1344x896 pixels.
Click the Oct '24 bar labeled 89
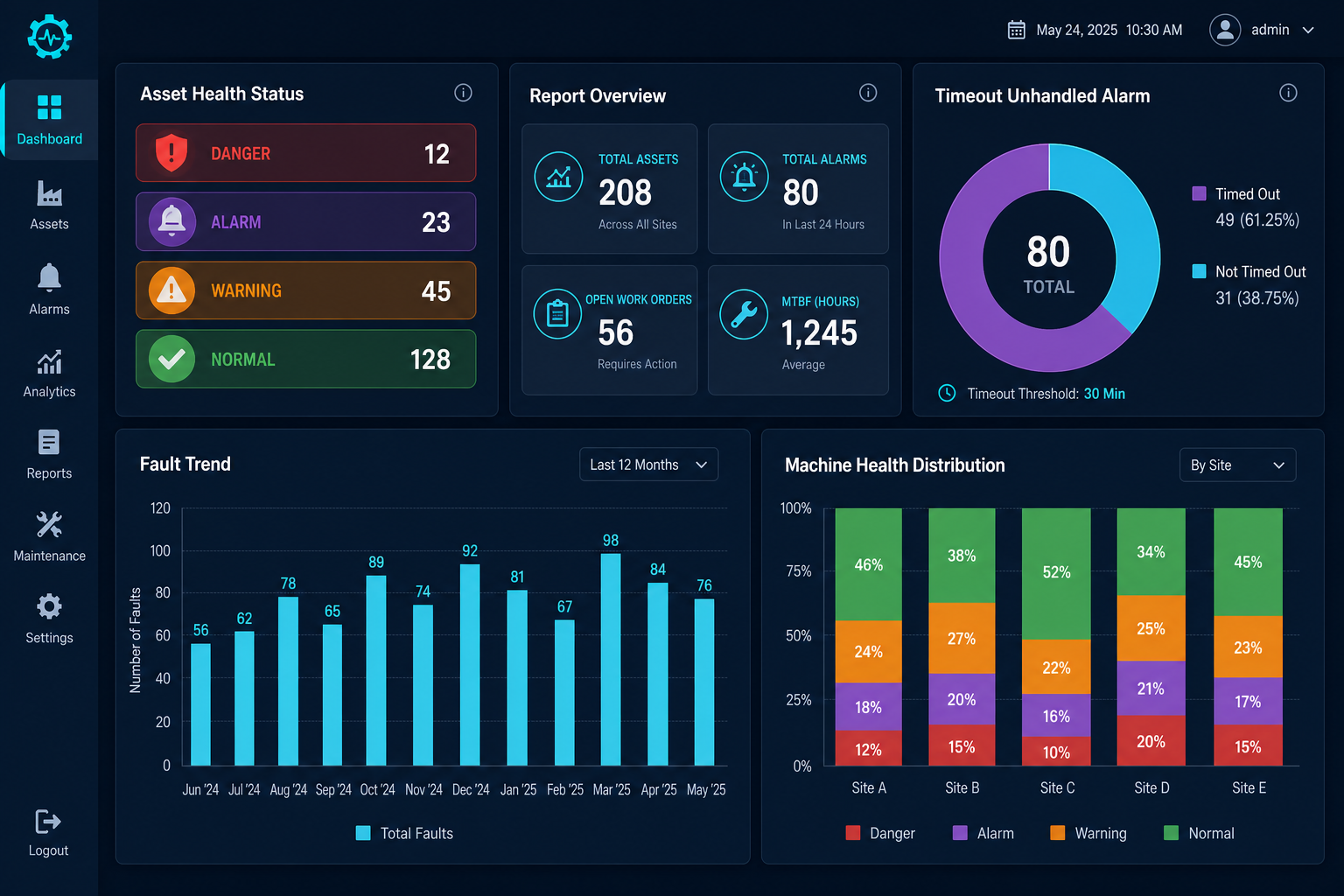point(376,670)
